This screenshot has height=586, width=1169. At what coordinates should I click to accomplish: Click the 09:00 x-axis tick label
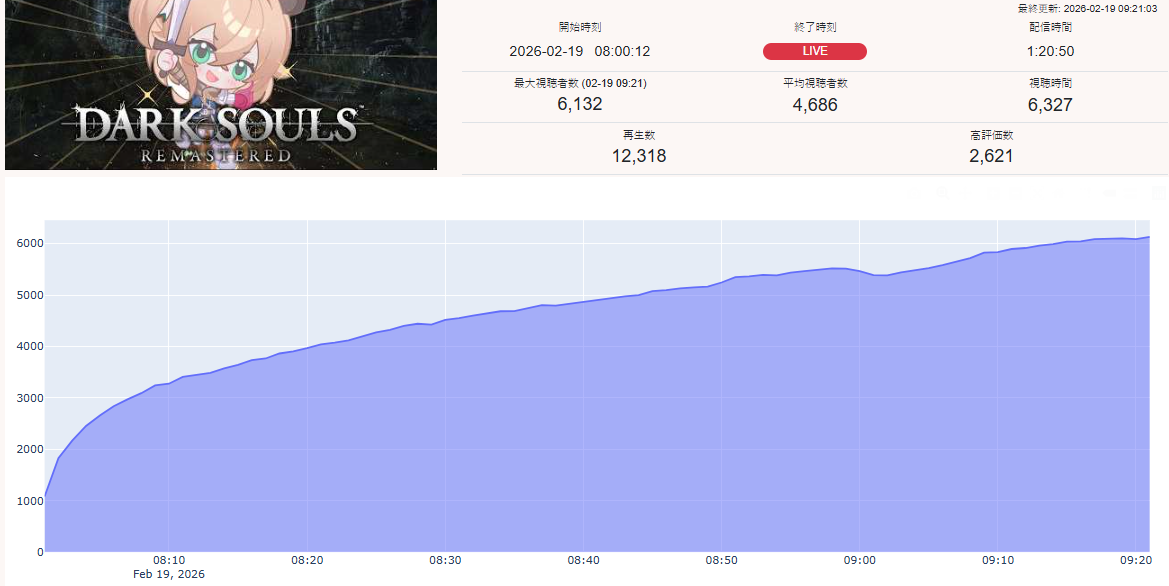click(860, 560)
